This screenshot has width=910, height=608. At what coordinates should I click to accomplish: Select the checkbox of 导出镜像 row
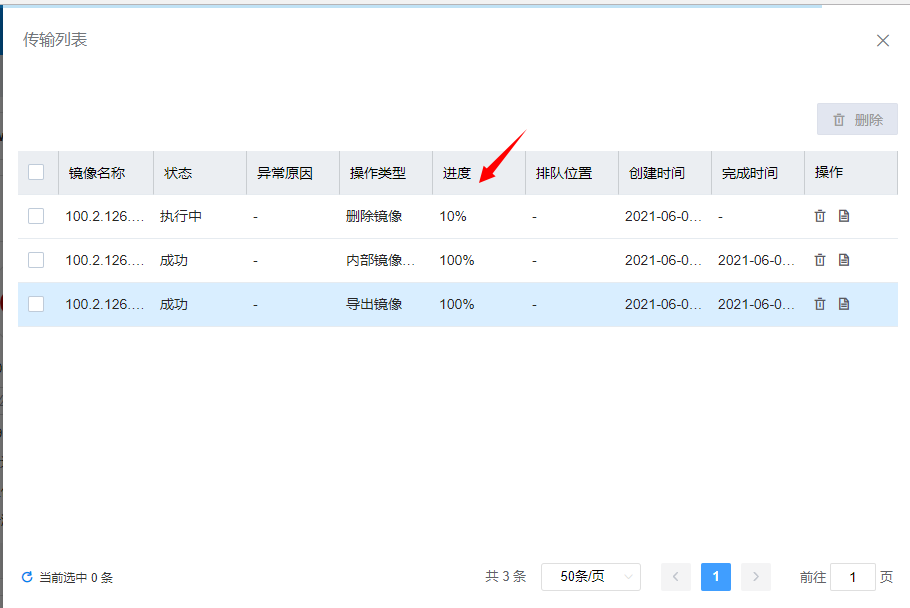click(36, 304)
